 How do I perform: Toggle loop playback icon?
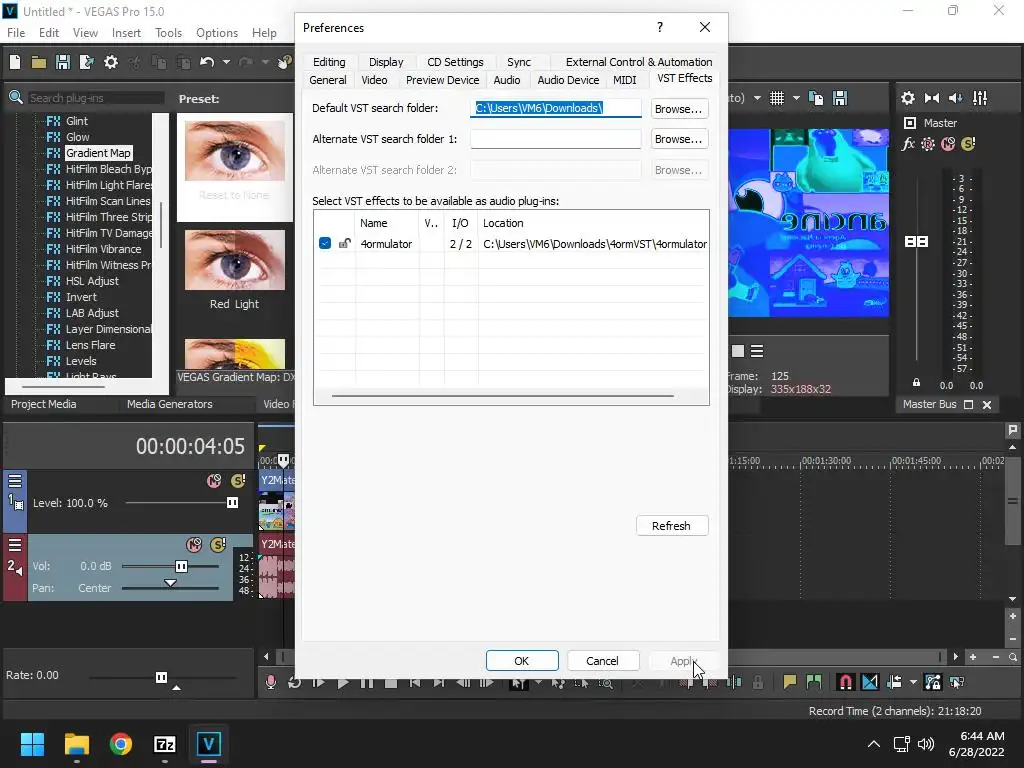pyautogui.click(x=295, y=682)
